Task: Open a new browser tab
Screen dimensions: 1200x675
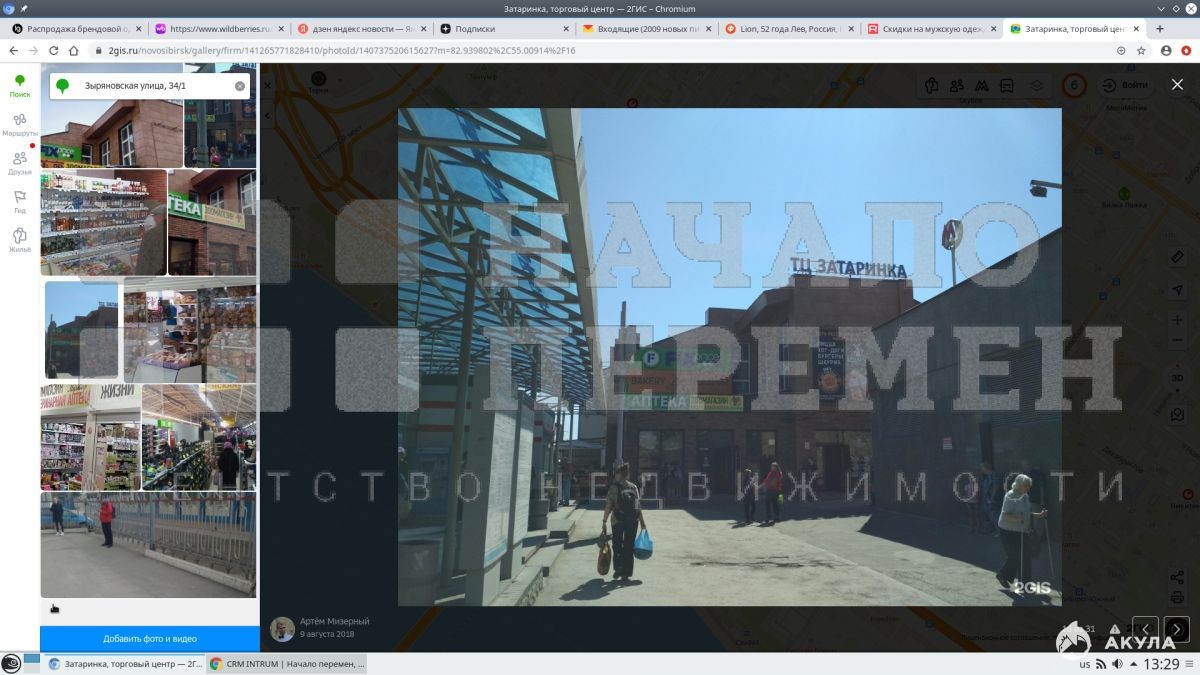Action: click(1160, 29)
